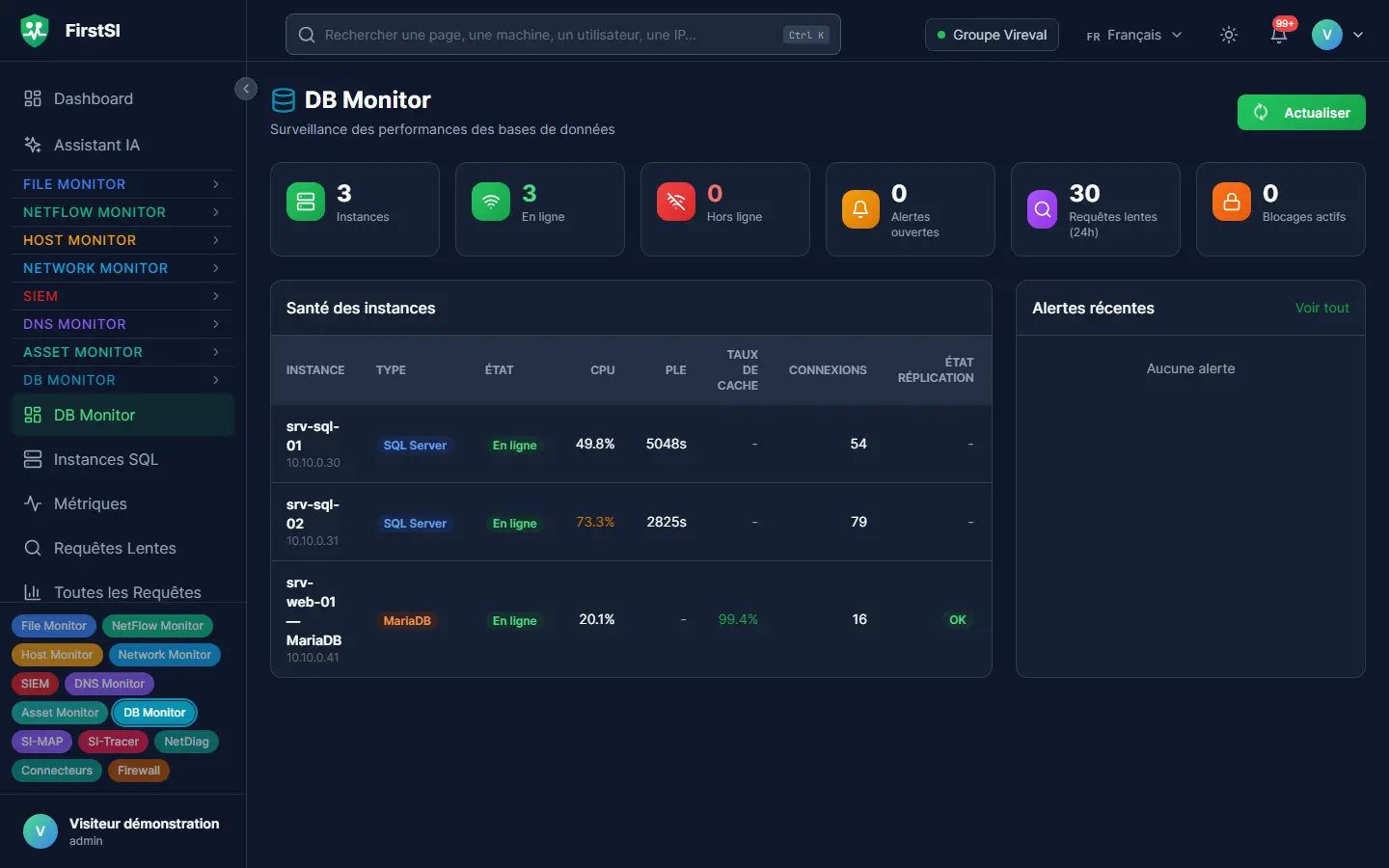Open the Connecteurs pill

coord(57,771)
